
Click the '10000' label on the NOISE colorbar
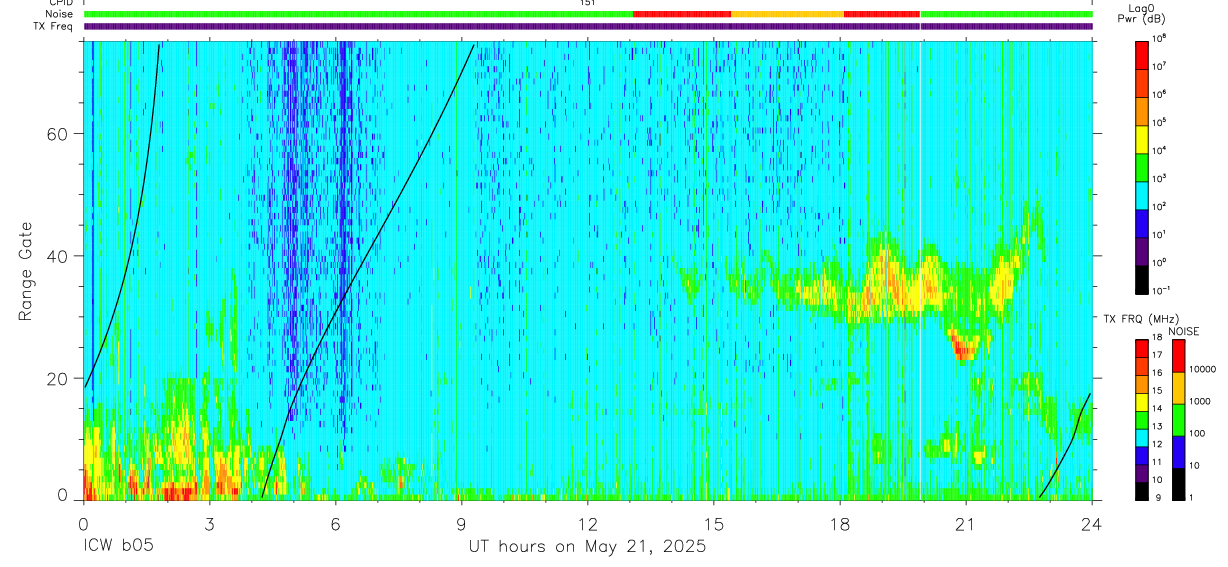click(1202, 370)
